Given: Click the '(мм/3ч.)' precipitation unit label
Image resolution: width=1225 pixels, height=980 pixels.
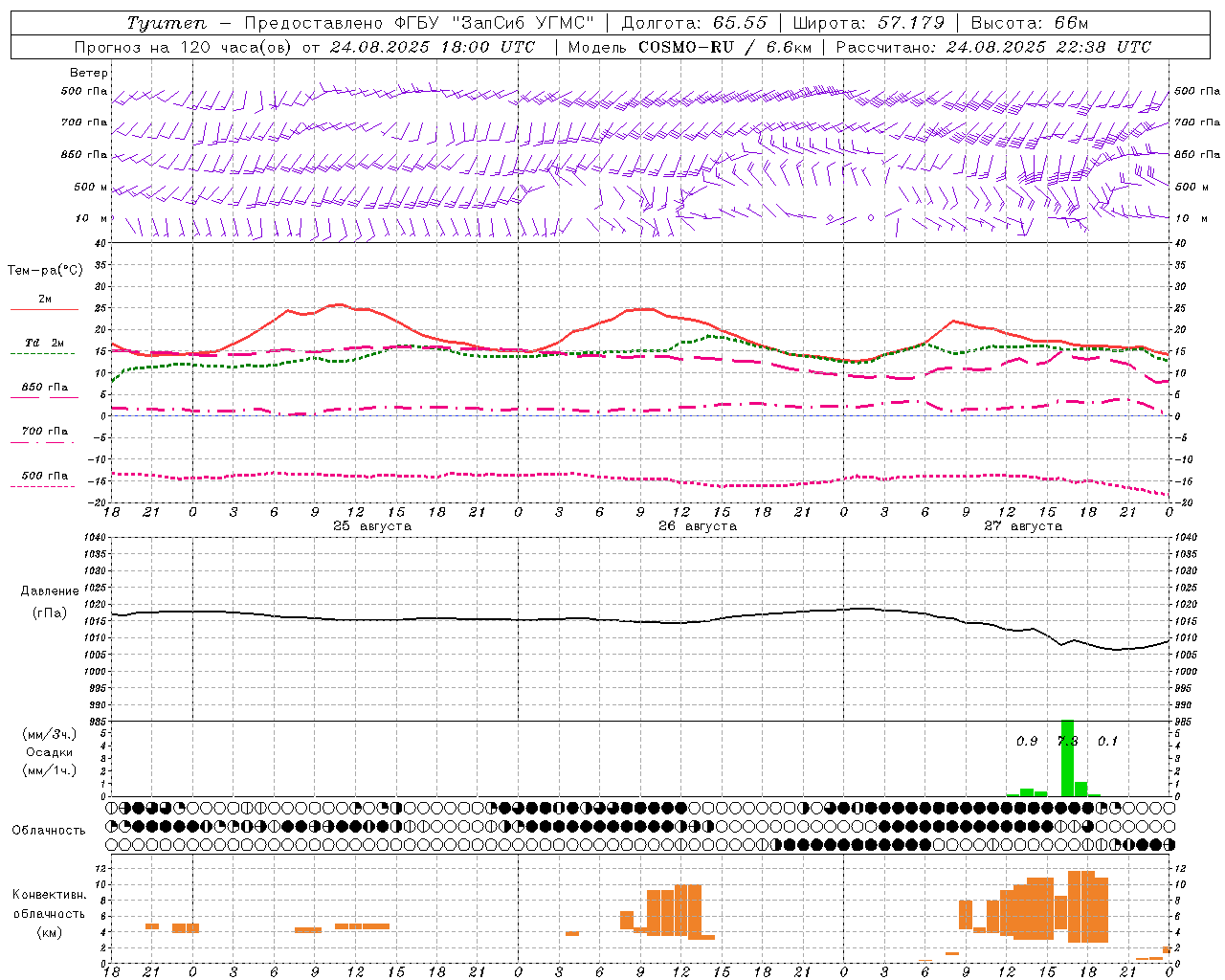Looking at the screenshot, I should 49,734.
